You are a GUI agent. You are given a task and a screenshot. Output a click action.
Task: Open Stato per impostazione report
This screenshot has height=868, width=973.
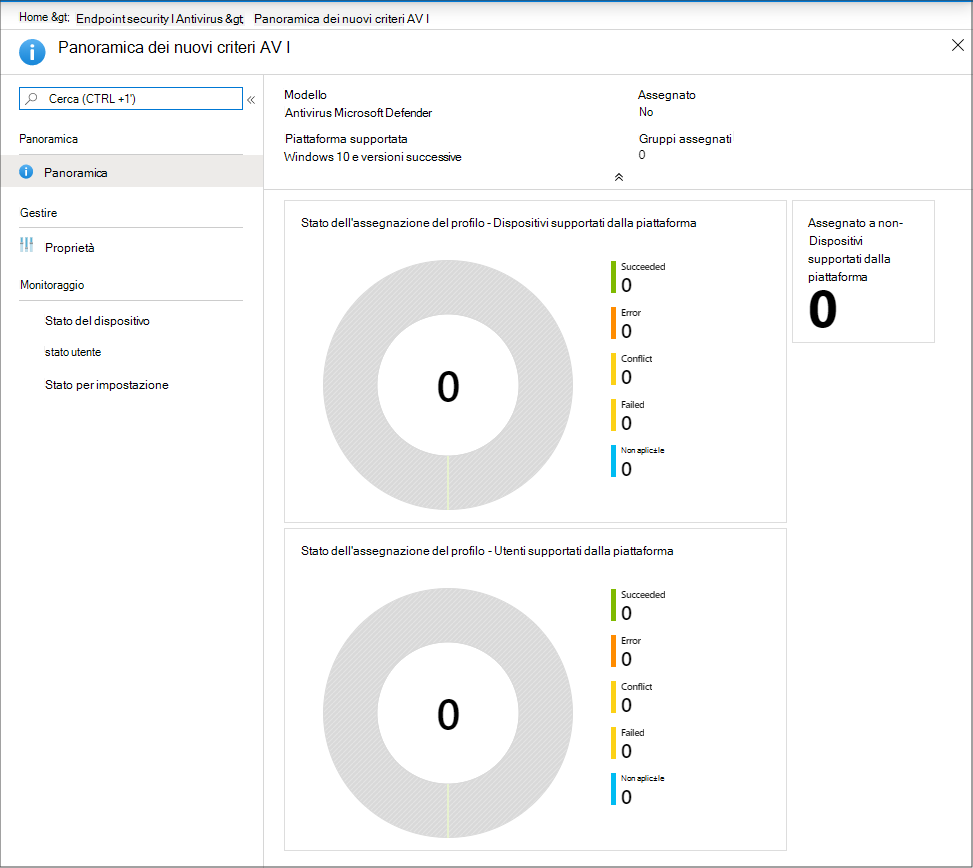(106, 385)
